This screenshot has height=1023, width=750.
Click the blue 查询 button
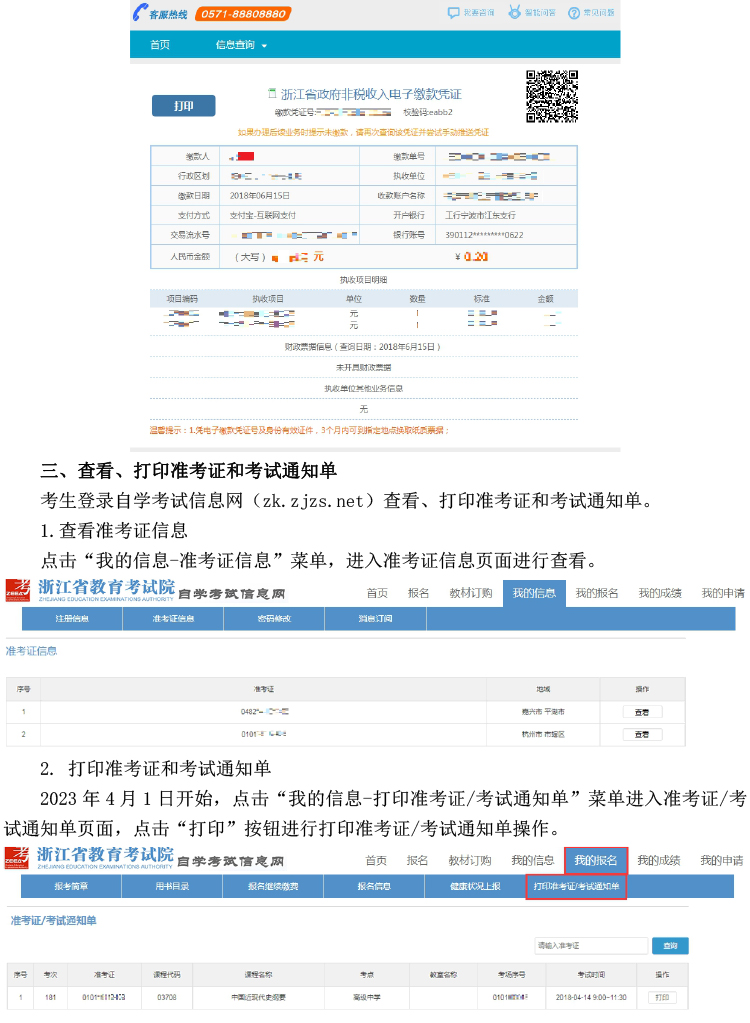[670, 945]
